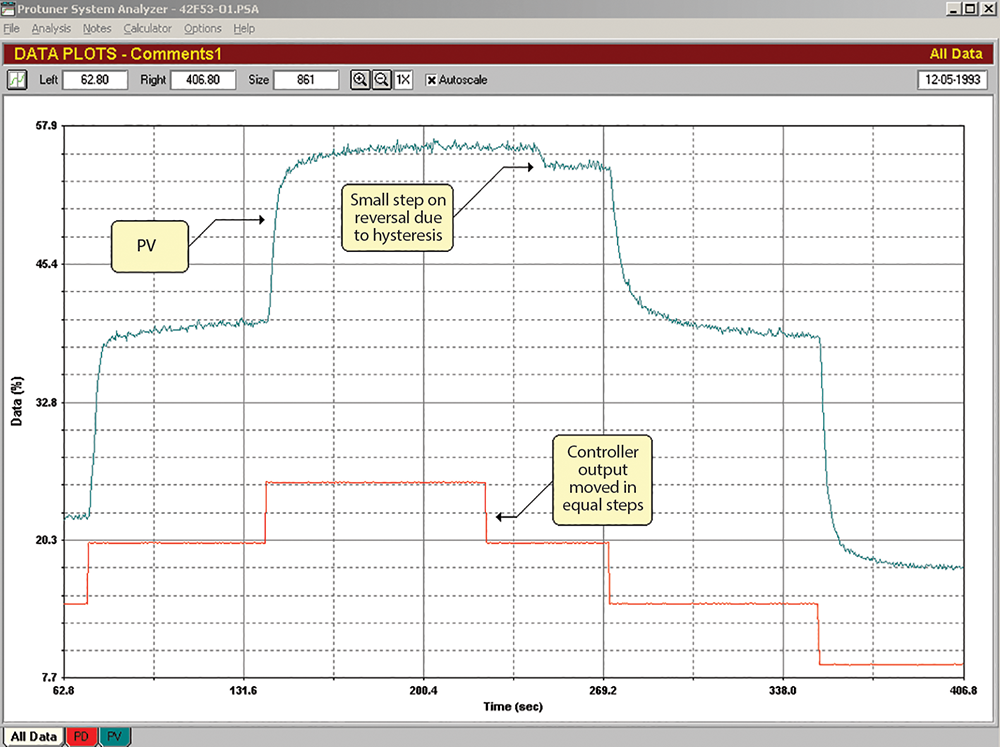Click the zoom in magnifier icon
Image resolution: width=1000 pixels, height=747 pixels.
360,80
